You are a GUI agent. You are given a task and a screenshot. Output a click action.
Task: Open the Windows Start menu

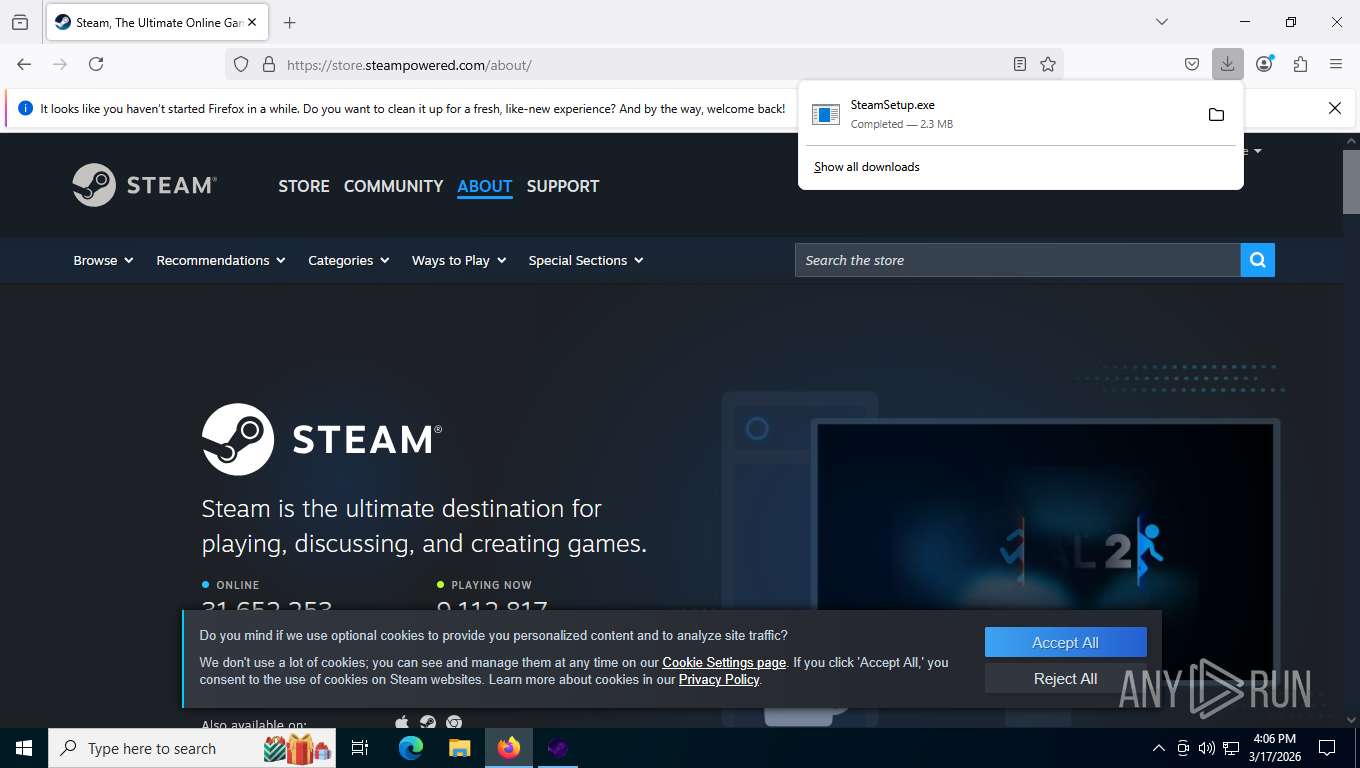pyautogui.click(x=24, y=748)
